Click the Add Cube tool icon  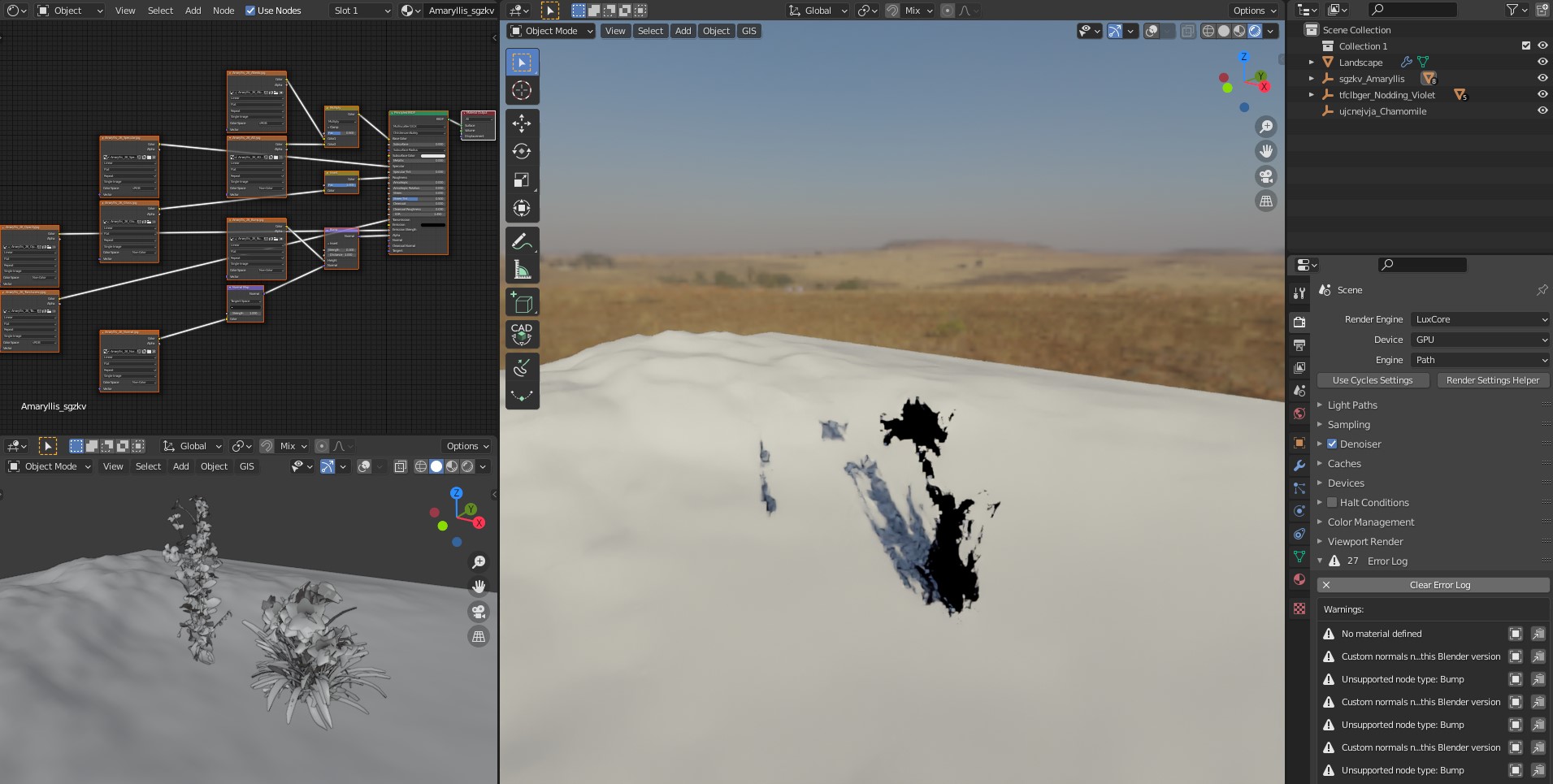(522, 303)
